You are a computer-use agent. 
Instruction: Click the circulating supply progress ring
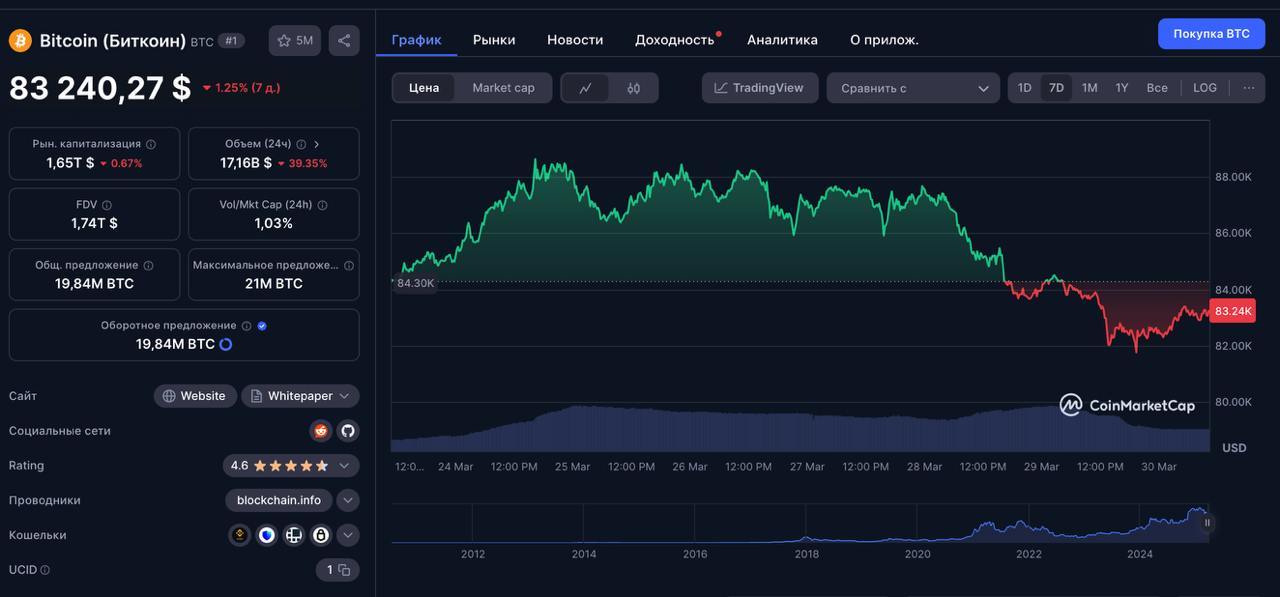pyautogui.click(x=225, y=344)
